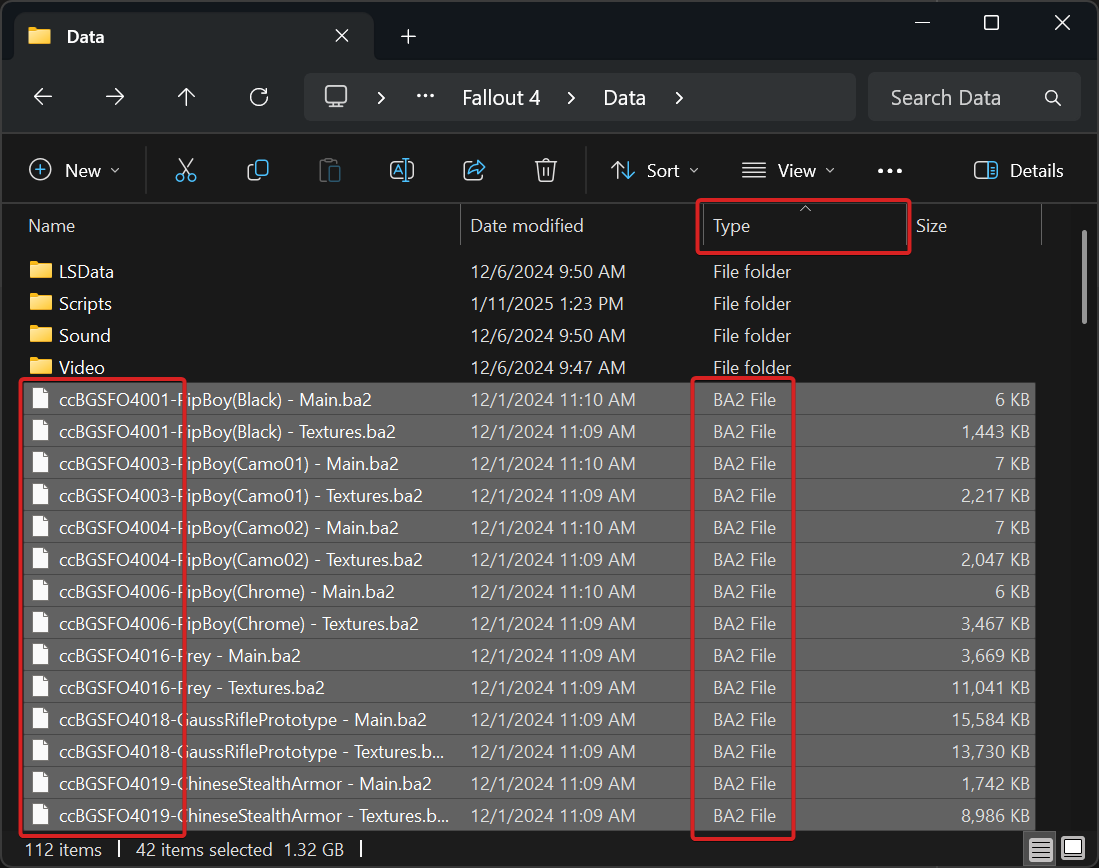
Task: Select ccBGSFO4001-PipBoy(Black) - Main.ba2
Action: (529, 399)
